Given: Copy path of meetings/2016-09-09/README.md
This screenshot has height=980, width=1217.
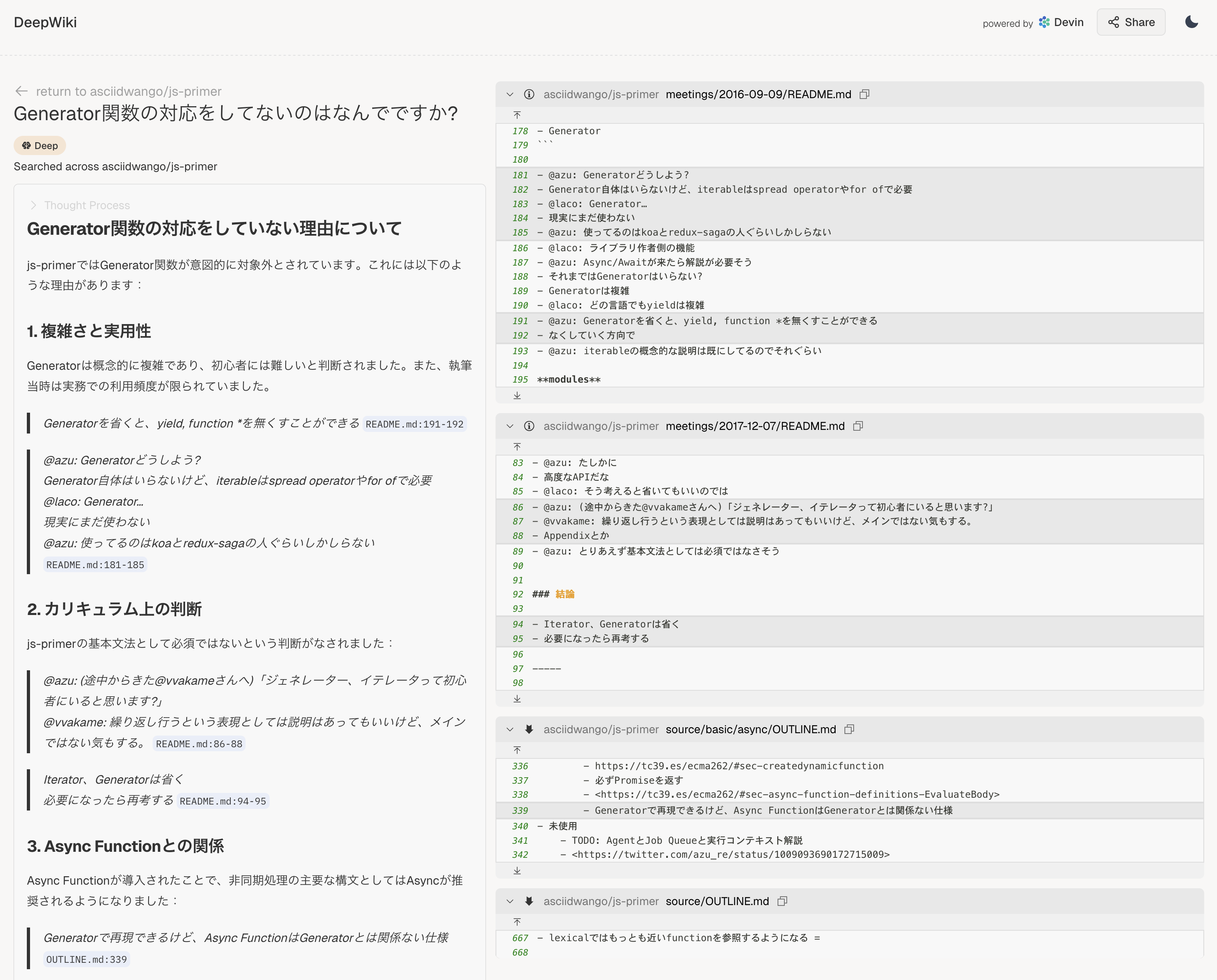Looking at the screenshot, I should click(864, 94).
